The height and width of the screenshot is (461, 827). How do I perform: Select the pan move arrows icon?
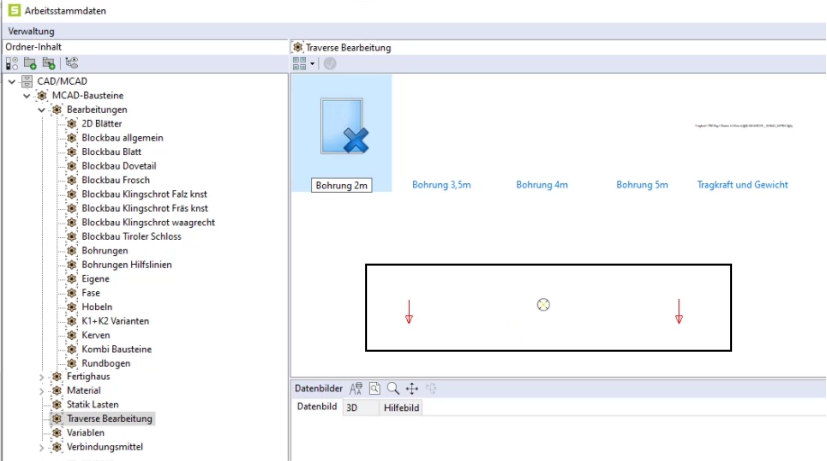(x=412, y=388)
